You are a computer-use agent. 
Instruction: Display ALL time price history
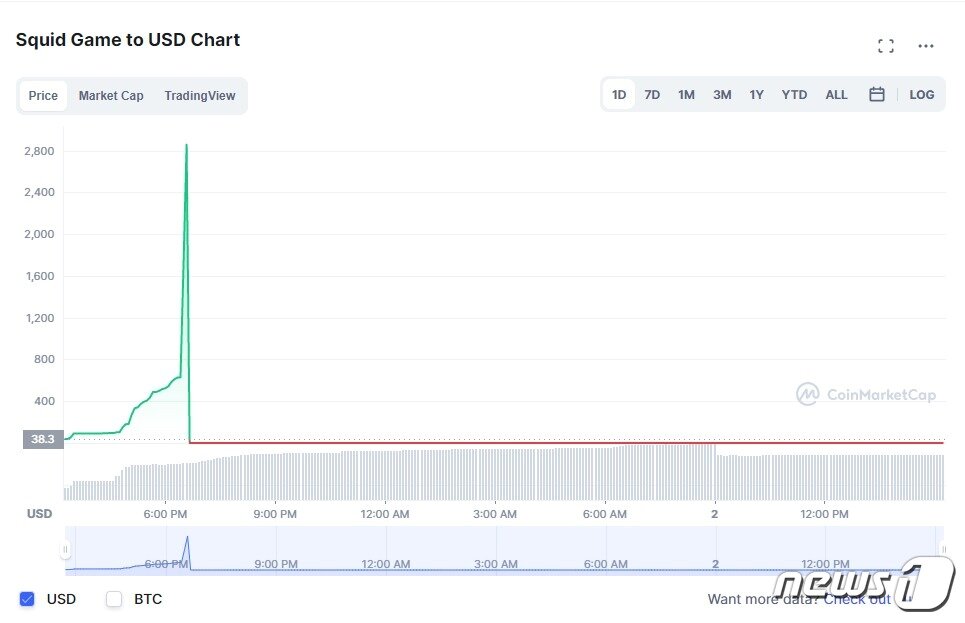[836, 95]
